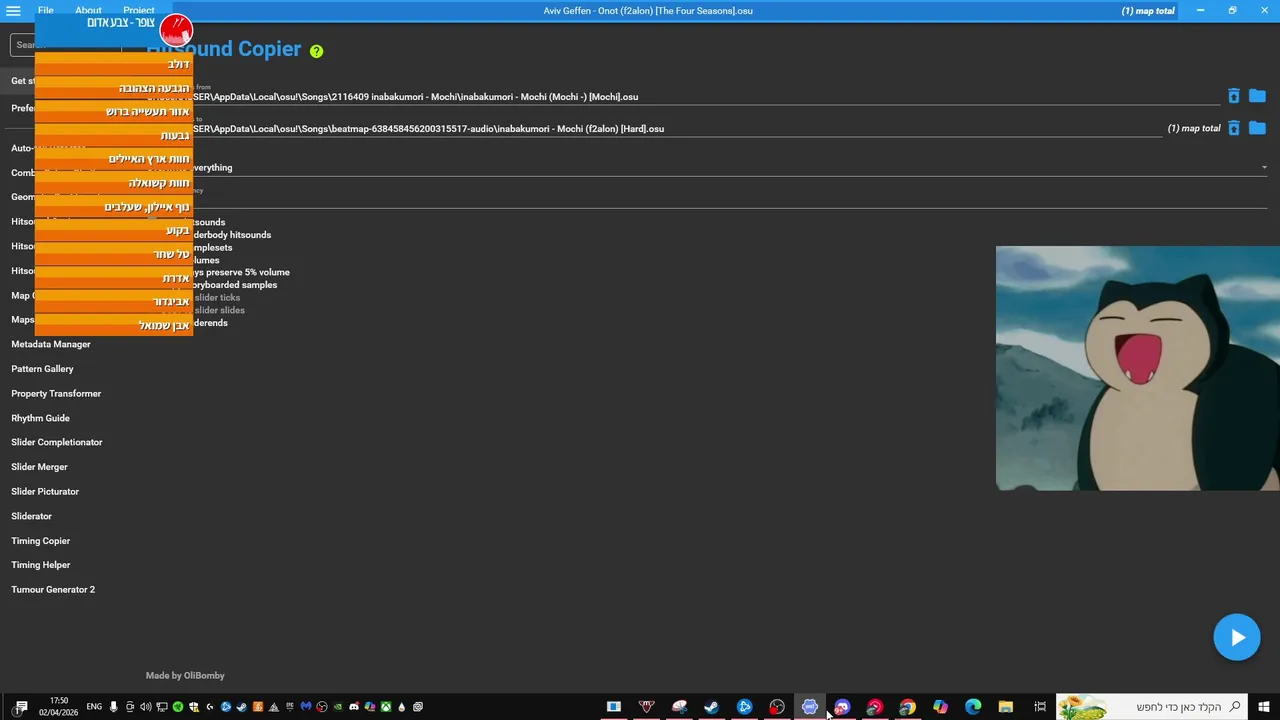The width and height of the screenshot is (1280, 720).
Task: Open Task View from the taskbar
Action: click(x=1040, y=707)
